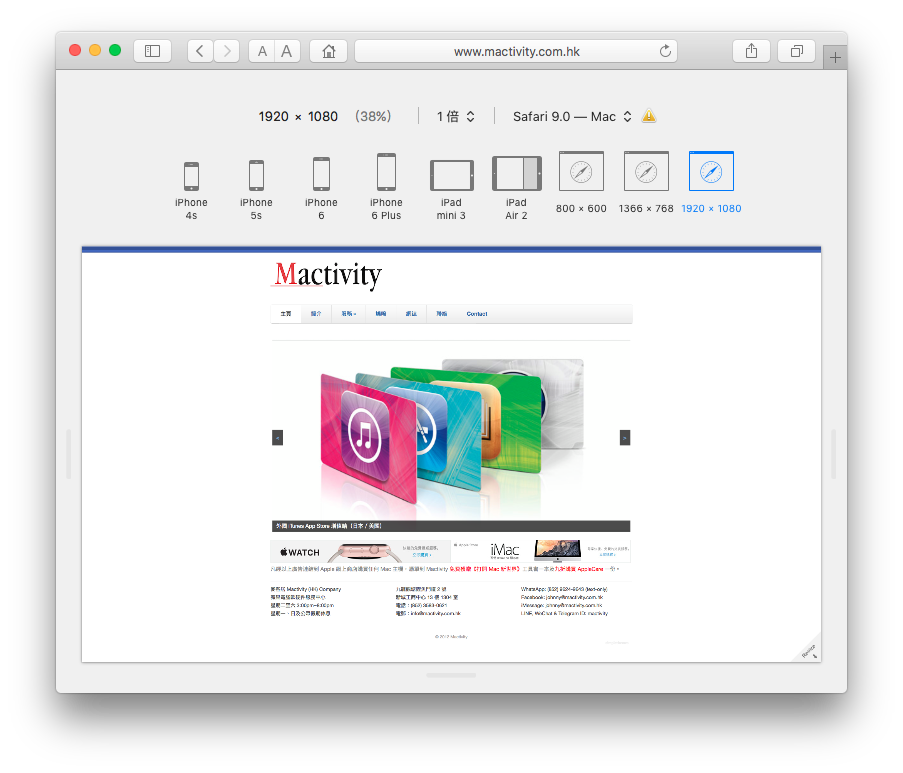Viewport: 903px width, 773px height.
Task: Click the Contact tab on the webpage
Action: click(x=477, y=314)
